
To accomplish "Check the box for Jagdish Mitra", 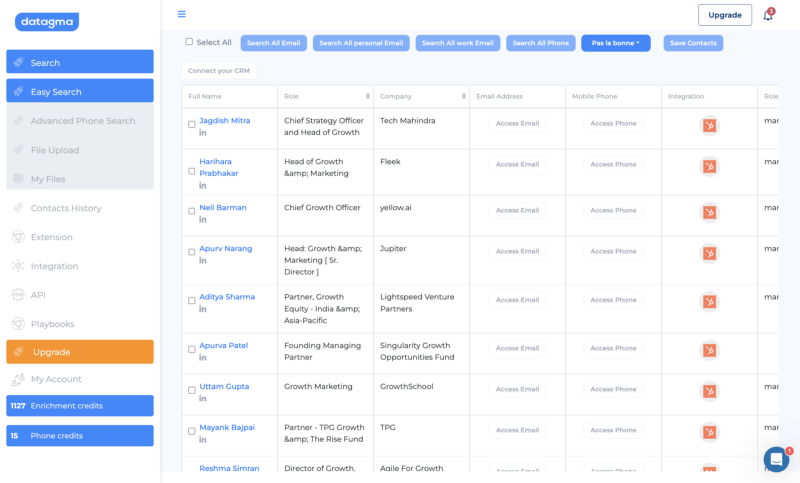I will [192, 124].
